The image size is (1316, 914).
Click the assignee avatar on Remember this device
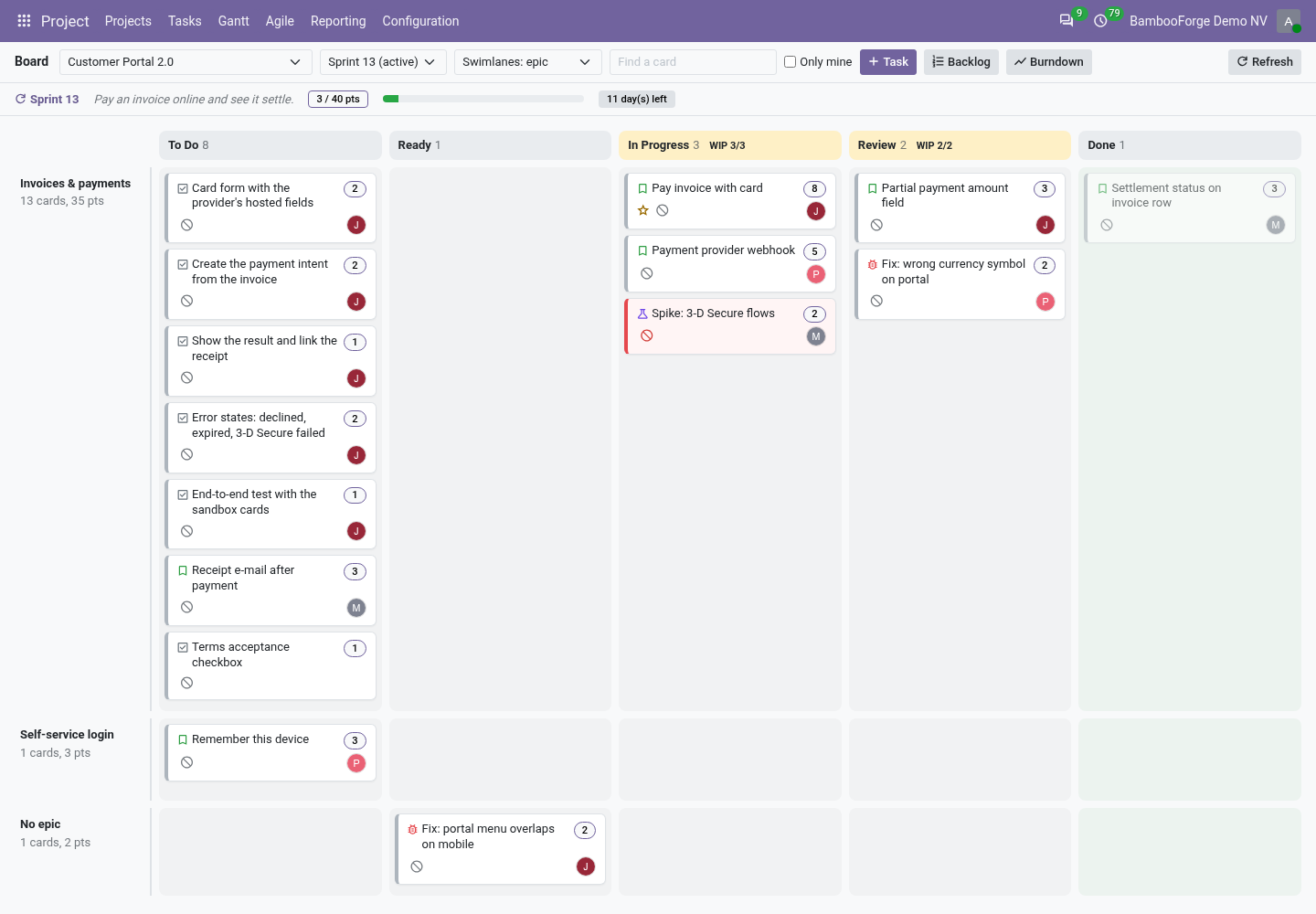pyautogui.click(x=356, y=763)
